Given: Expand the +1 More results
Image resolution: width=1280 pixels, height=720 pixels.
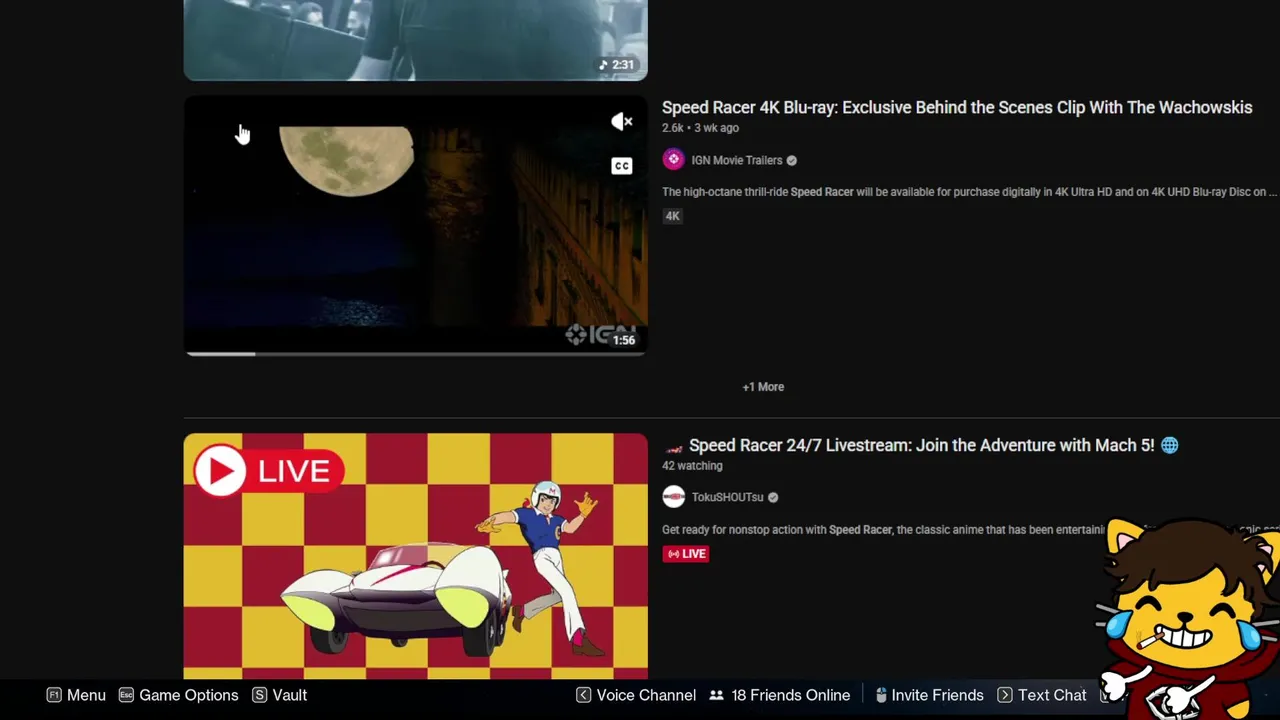Looking at the screenshot, I should click(763, 387).
